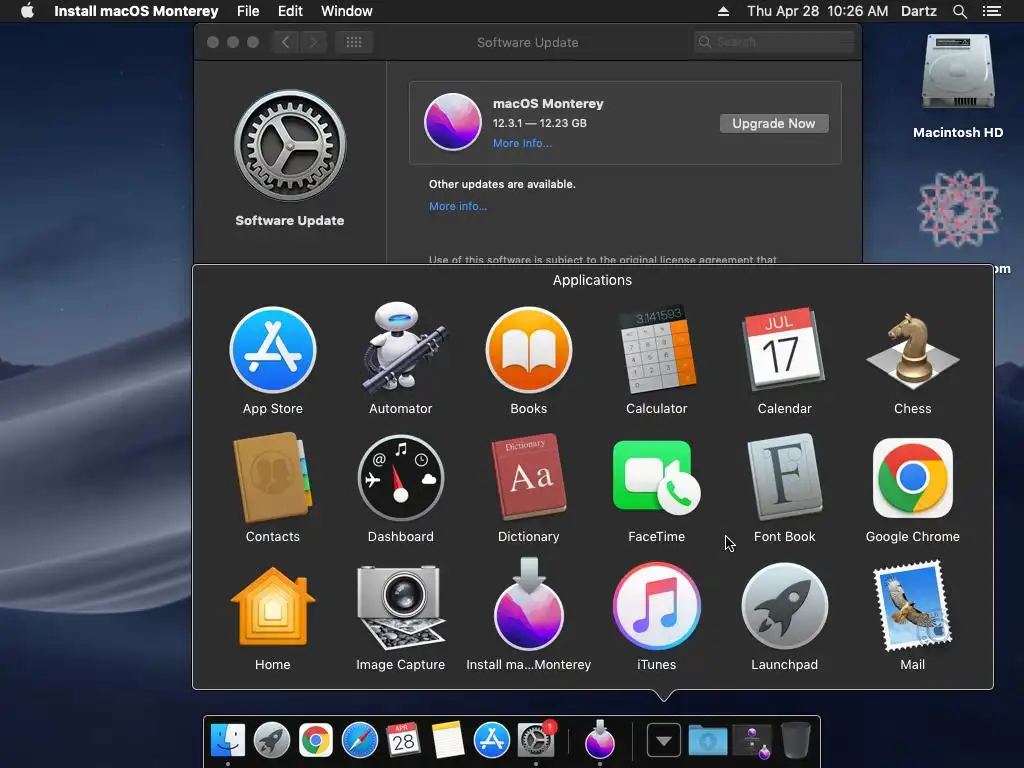Screen dimensions: 1024x768
Task: Open the Dictionary app
Action: point(528,477)
